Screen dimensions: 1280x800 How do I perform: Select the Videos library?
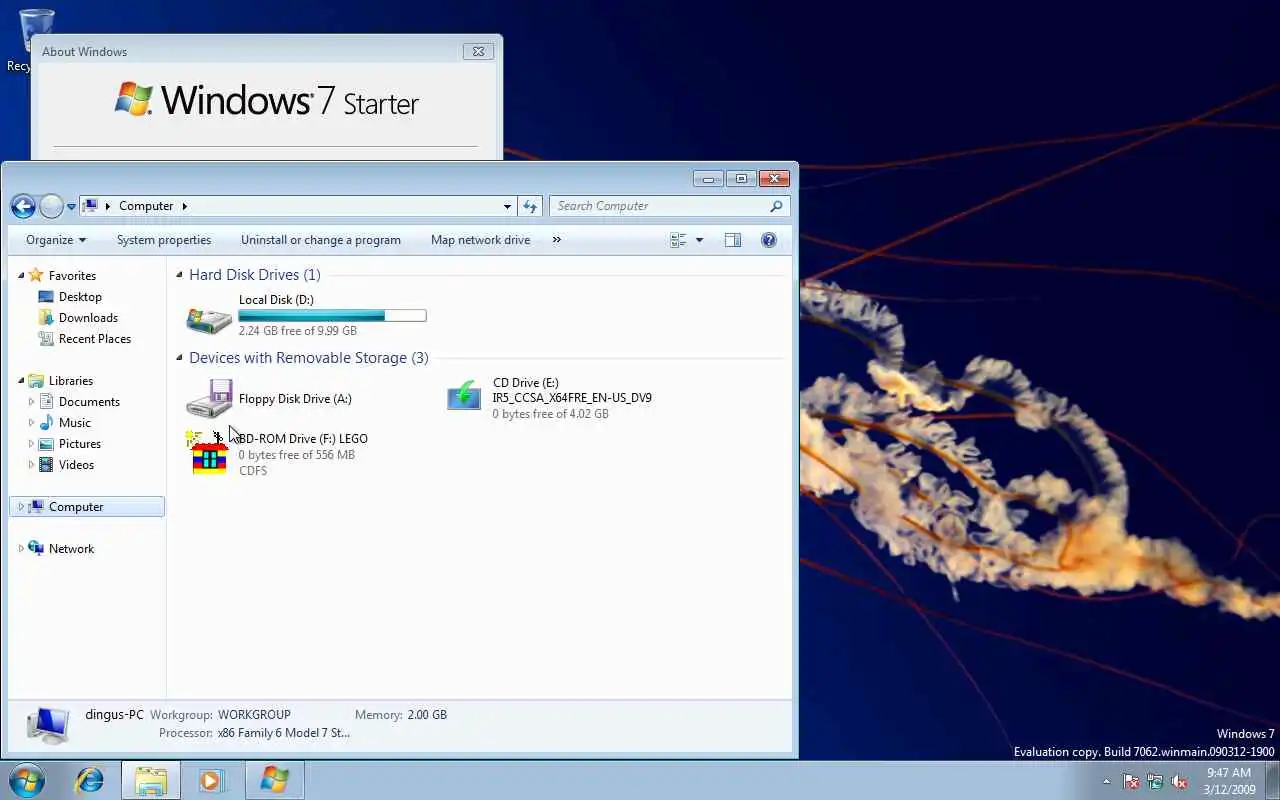(76, 465)
